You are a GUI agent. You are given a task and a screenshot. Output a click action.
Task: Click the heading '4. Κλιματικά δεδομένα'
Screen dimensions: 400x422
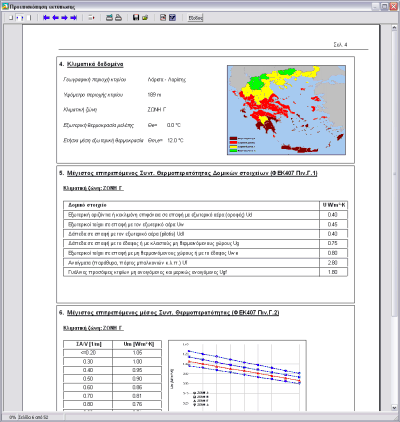[91, 64]
